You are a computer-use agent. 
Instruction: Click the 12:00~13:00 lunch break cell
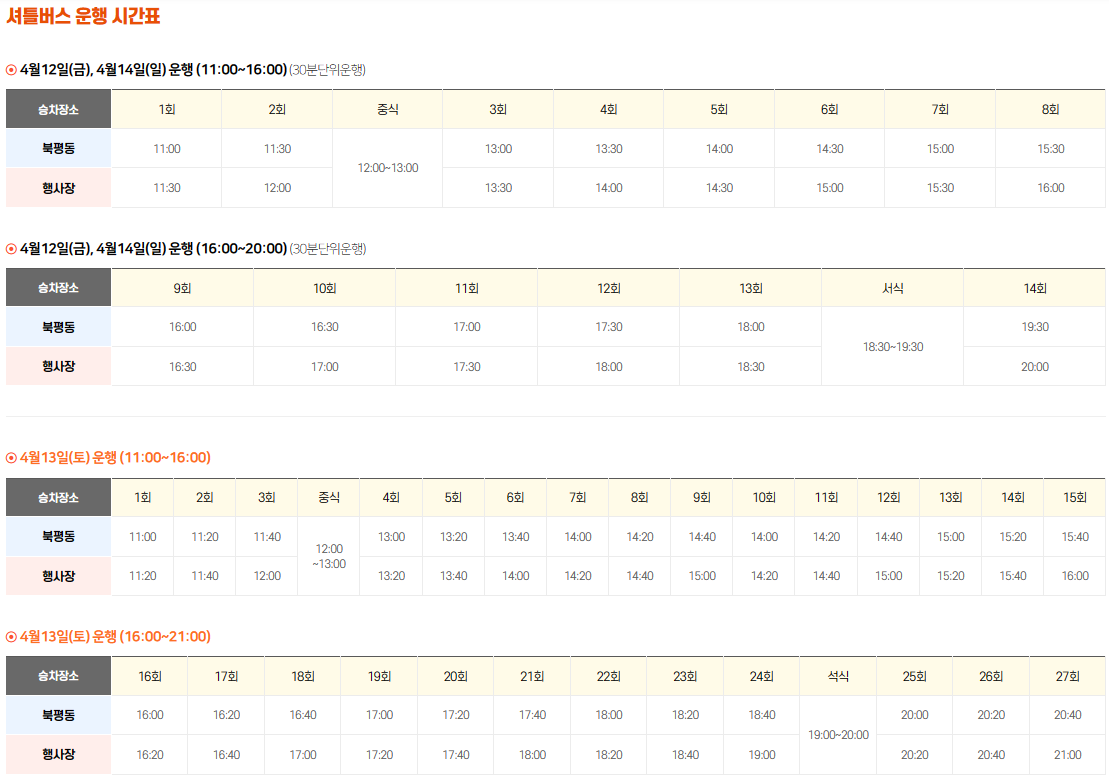click(x=386, y=167)
